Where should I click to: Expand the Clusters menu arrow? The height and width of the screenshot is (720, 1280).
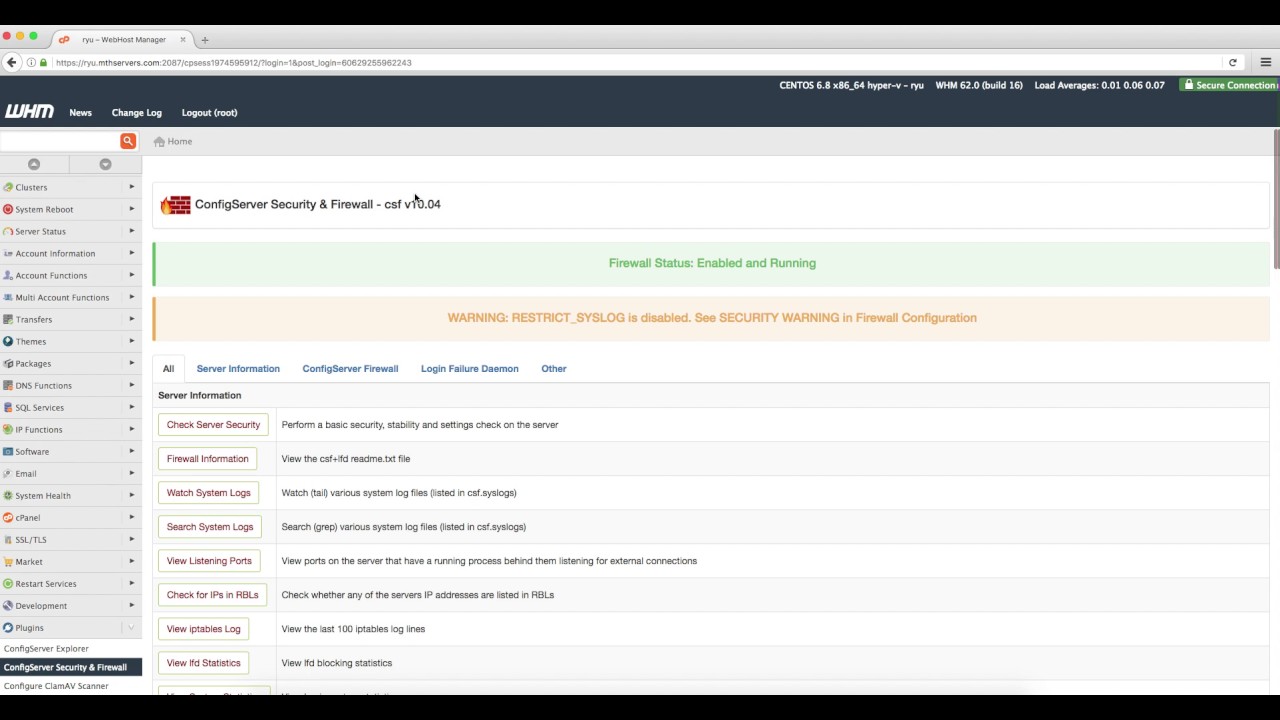click(x=131, y=187)
